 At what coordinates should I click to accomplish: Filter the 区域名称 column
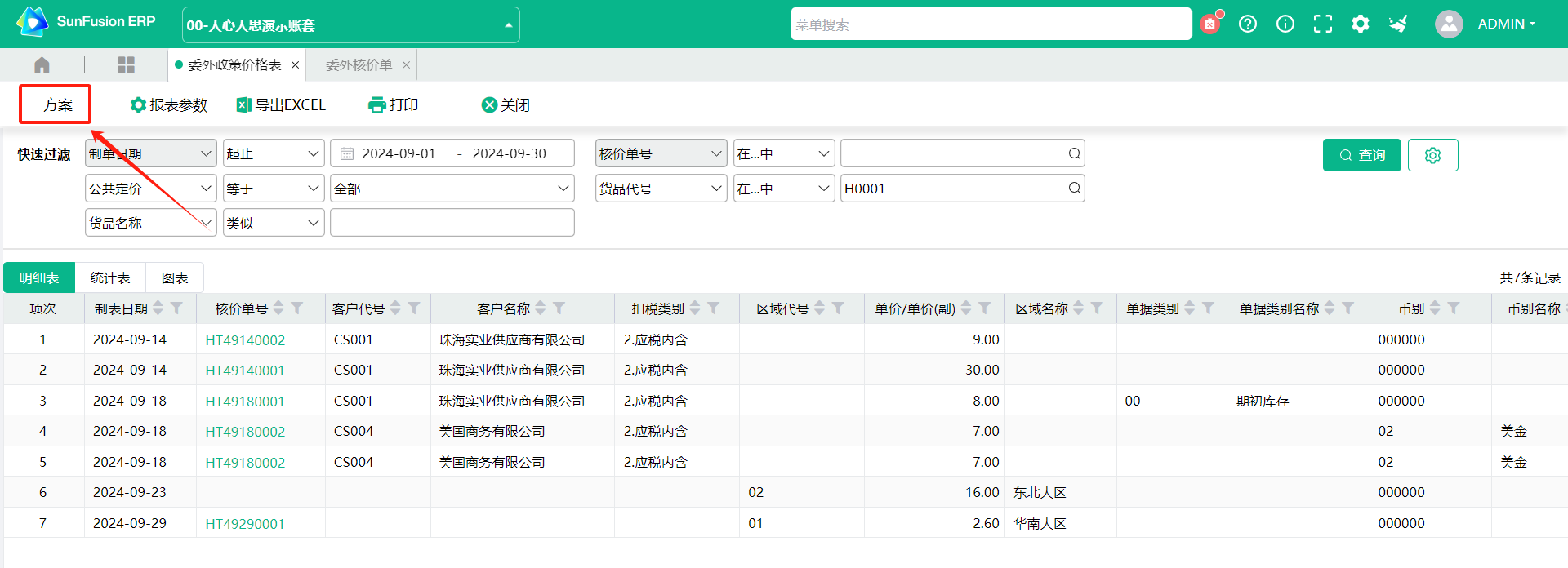[x=1097, y=308]
